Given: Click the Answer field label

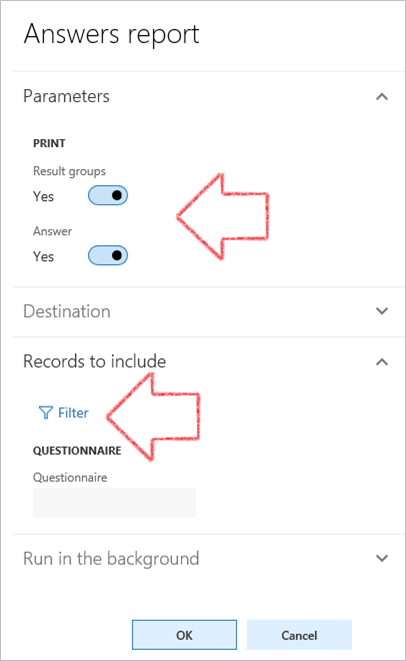Looking at the screenshot, I should pyautogui.click(x=52, y=231).
